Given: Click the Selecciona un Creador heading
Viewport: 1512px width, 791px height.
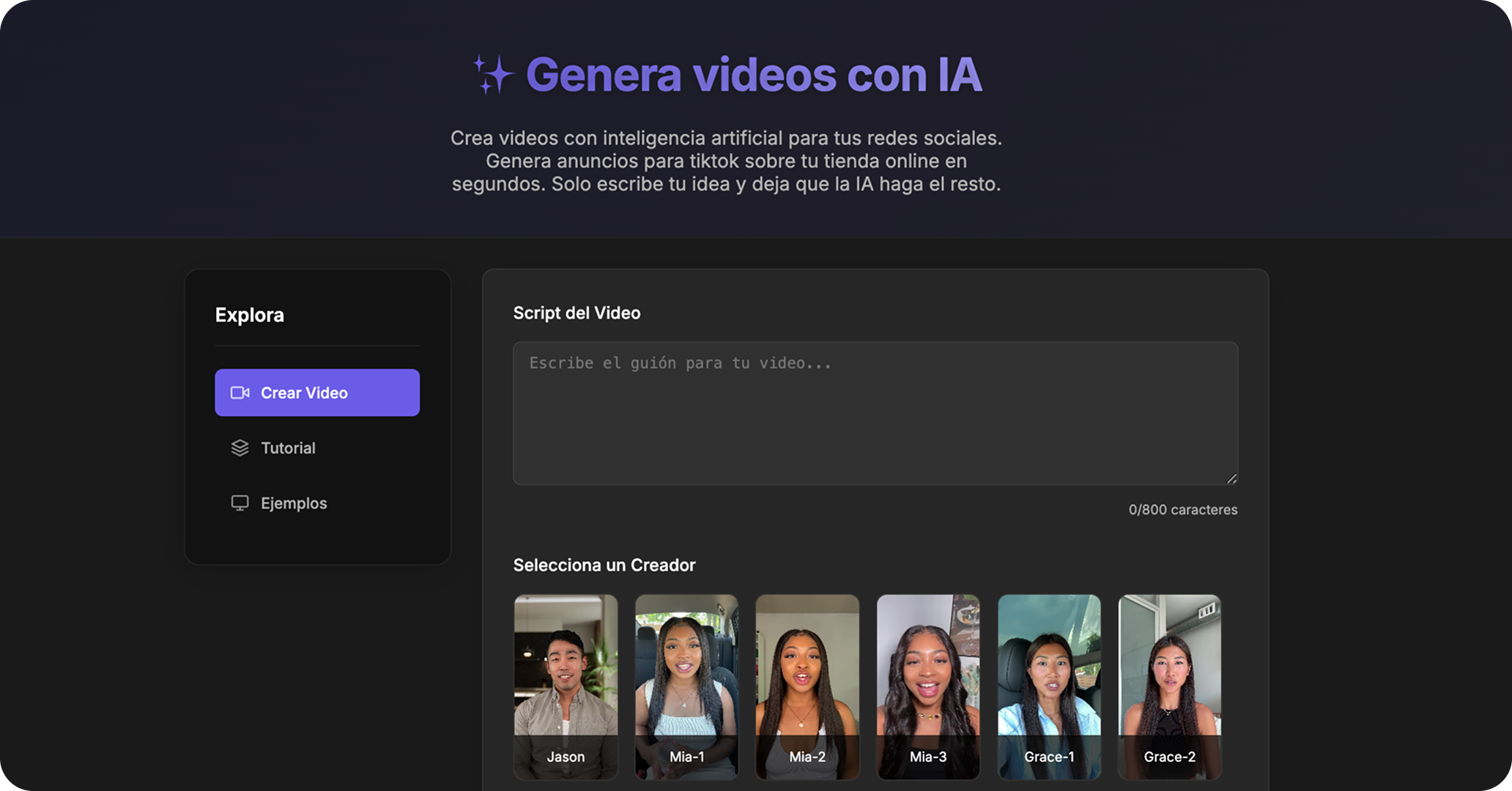Looking at the screenshot, I should (x=604, y=565).
